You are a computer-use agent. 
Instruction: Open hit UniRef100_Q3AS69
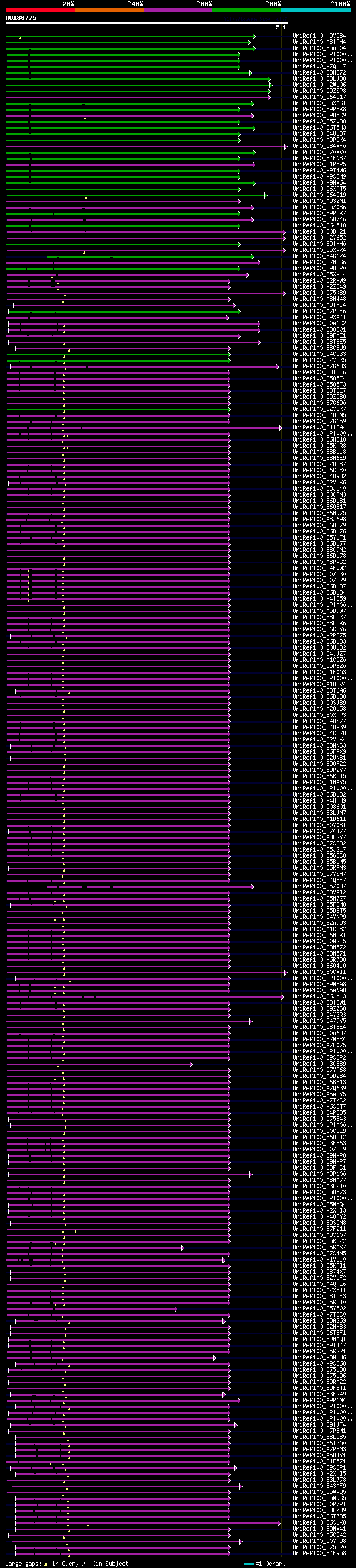(319, 1321)
